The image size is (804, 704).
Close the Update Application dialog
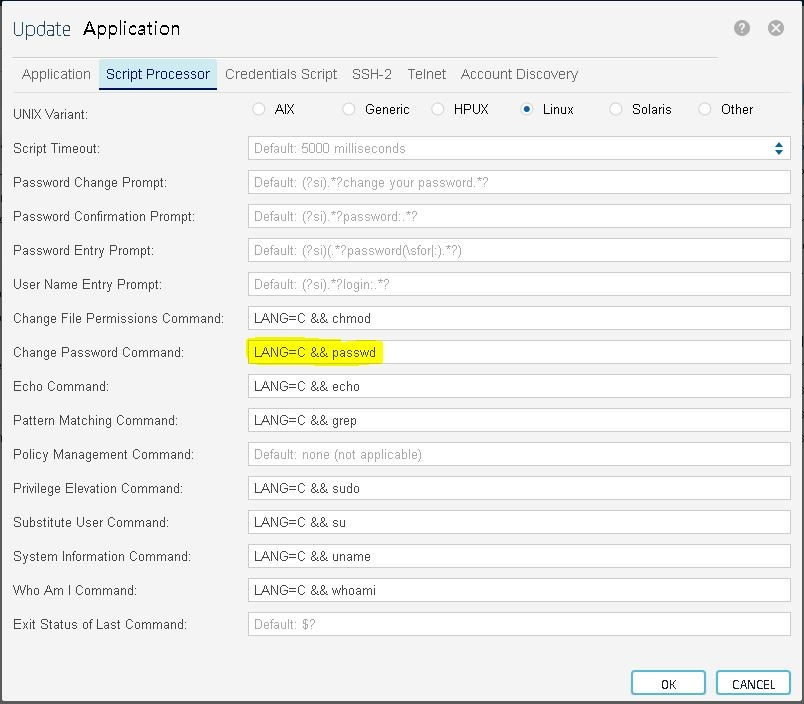click(x=776, y=28)
